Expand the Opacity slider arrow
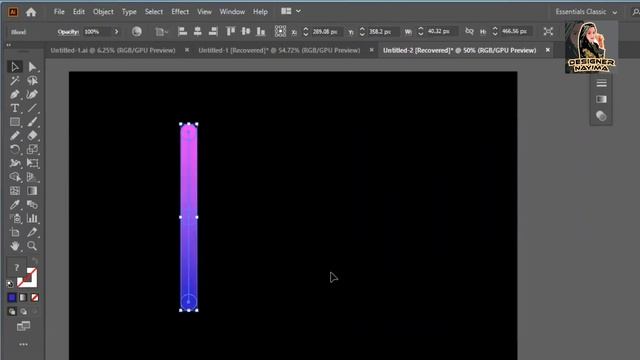The height and width of the screenshot is (360, 640). tap(116, 31)
